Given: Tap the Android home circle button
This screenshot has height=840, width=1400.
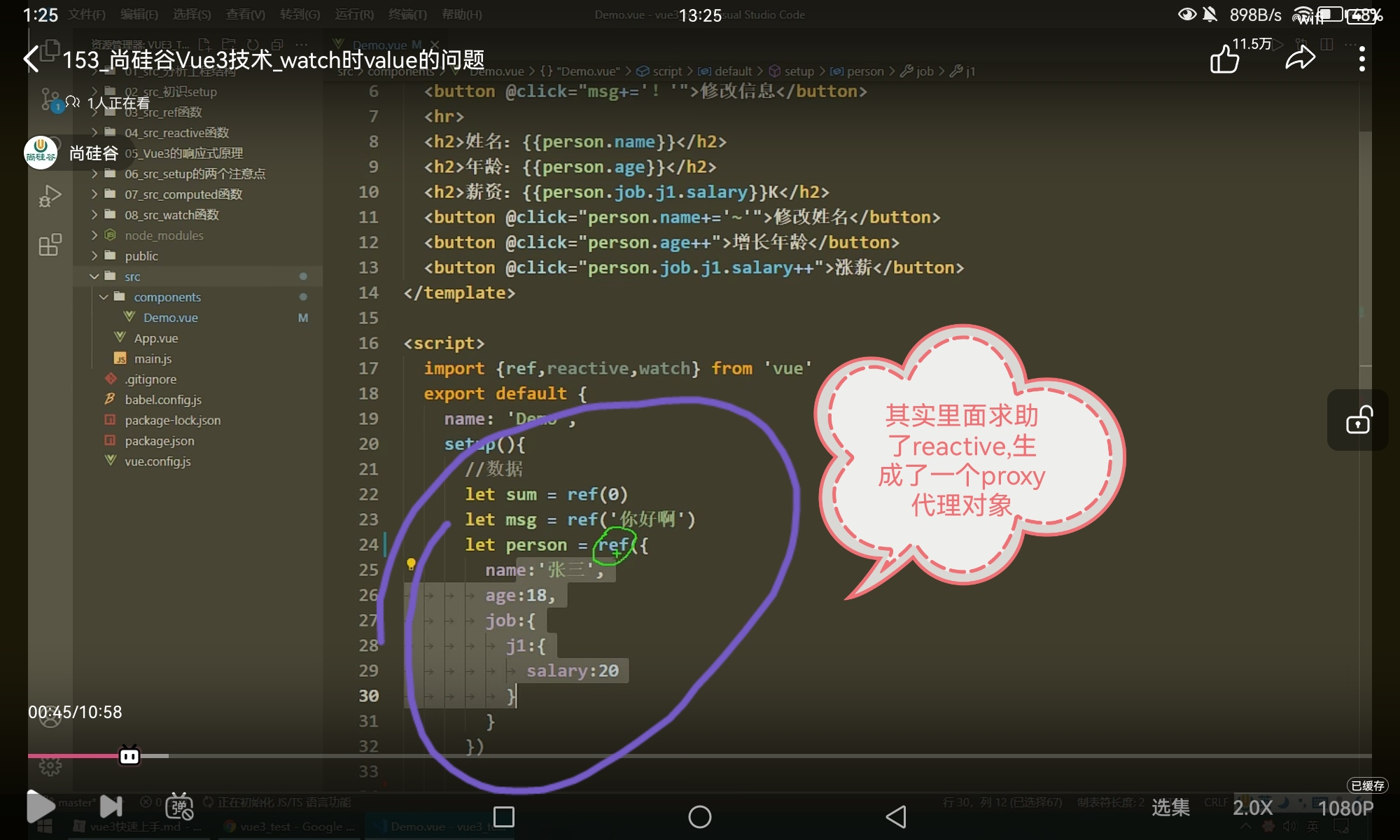Looking at the screenshot, I should tap(699, 816).
